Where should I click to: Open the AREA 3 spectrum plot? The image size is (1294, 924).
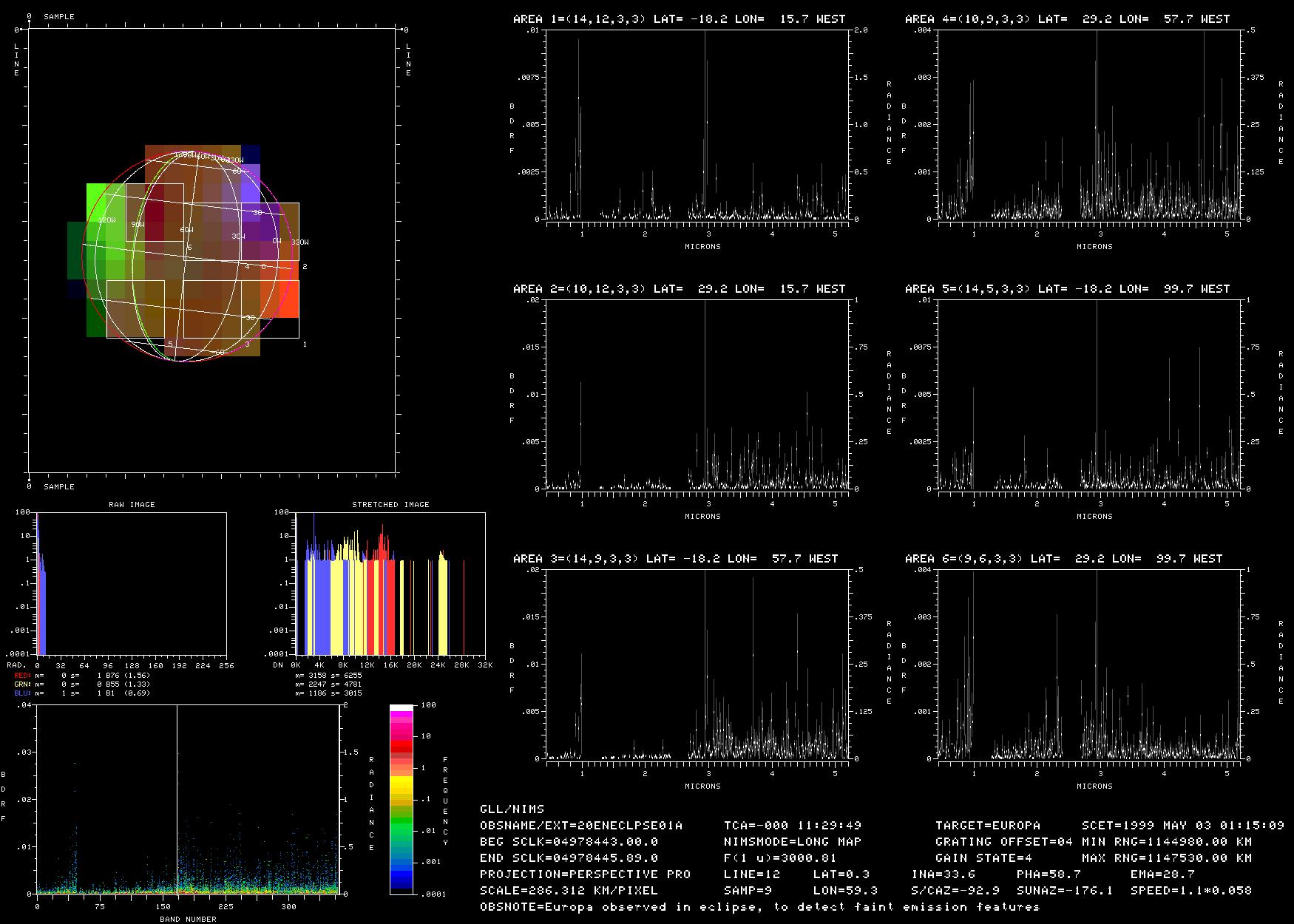pos(698,665)
